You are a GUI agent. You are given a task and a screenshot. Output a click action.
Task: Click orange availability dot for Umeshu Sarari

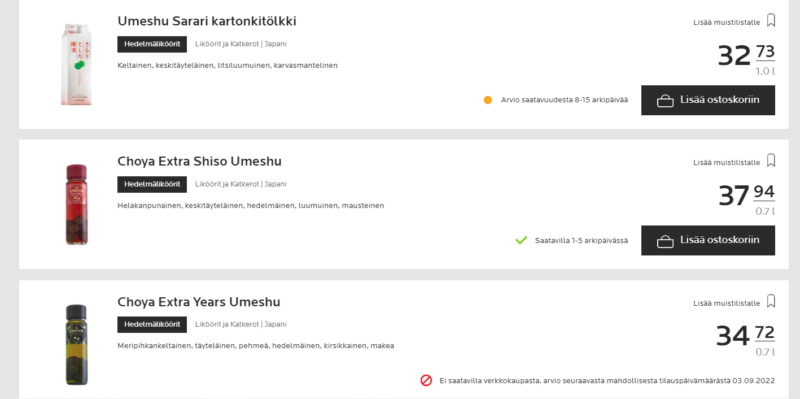pos(488,100)
